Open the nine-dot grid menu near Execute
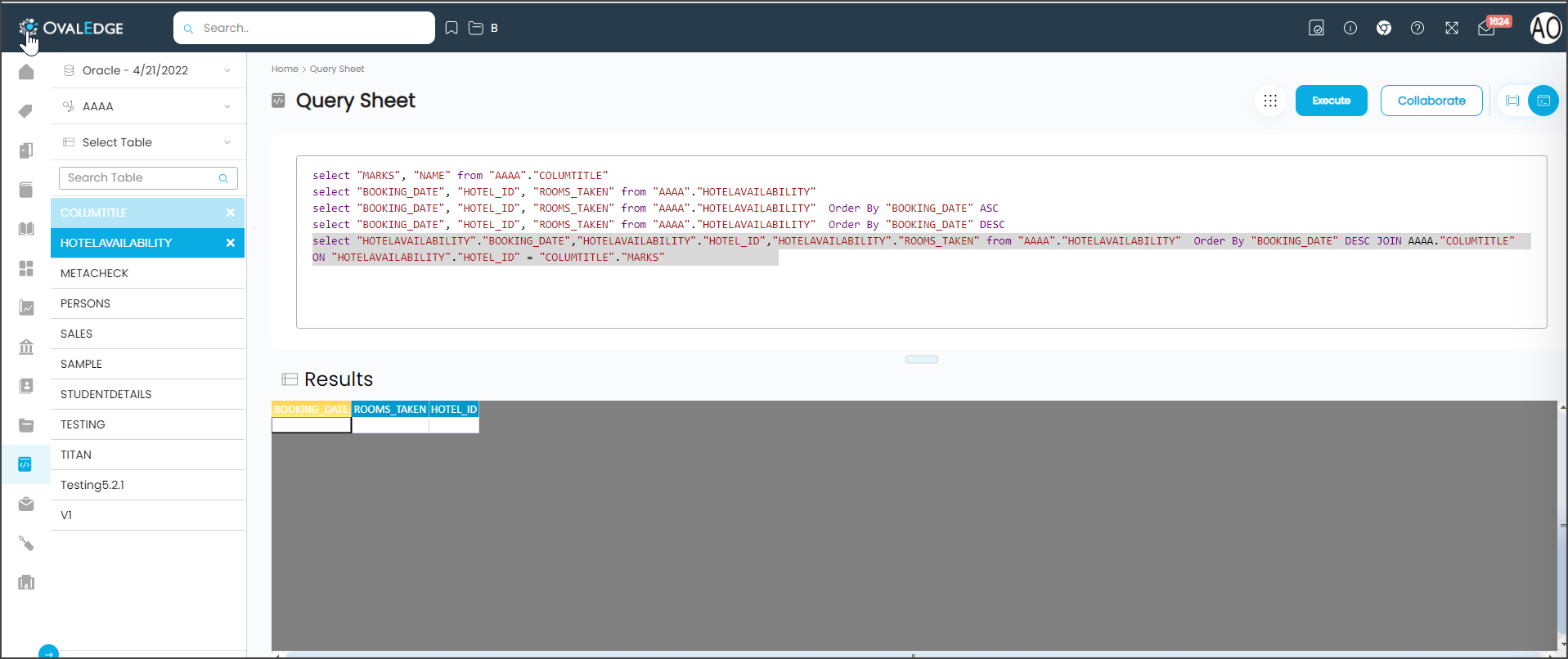This screenshot has width=1568, height=659. [1270, 101]
